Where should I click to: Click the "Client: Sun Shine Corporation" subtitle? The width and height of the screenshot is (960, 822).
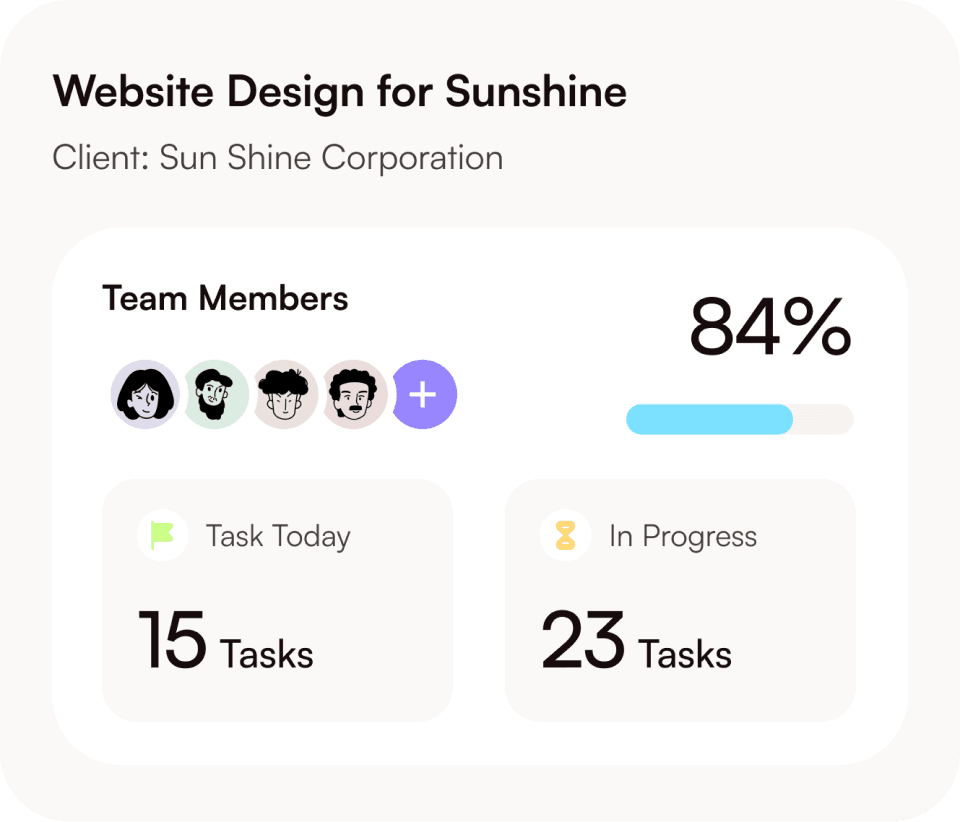pyautogui.click(x=277, y=158)
